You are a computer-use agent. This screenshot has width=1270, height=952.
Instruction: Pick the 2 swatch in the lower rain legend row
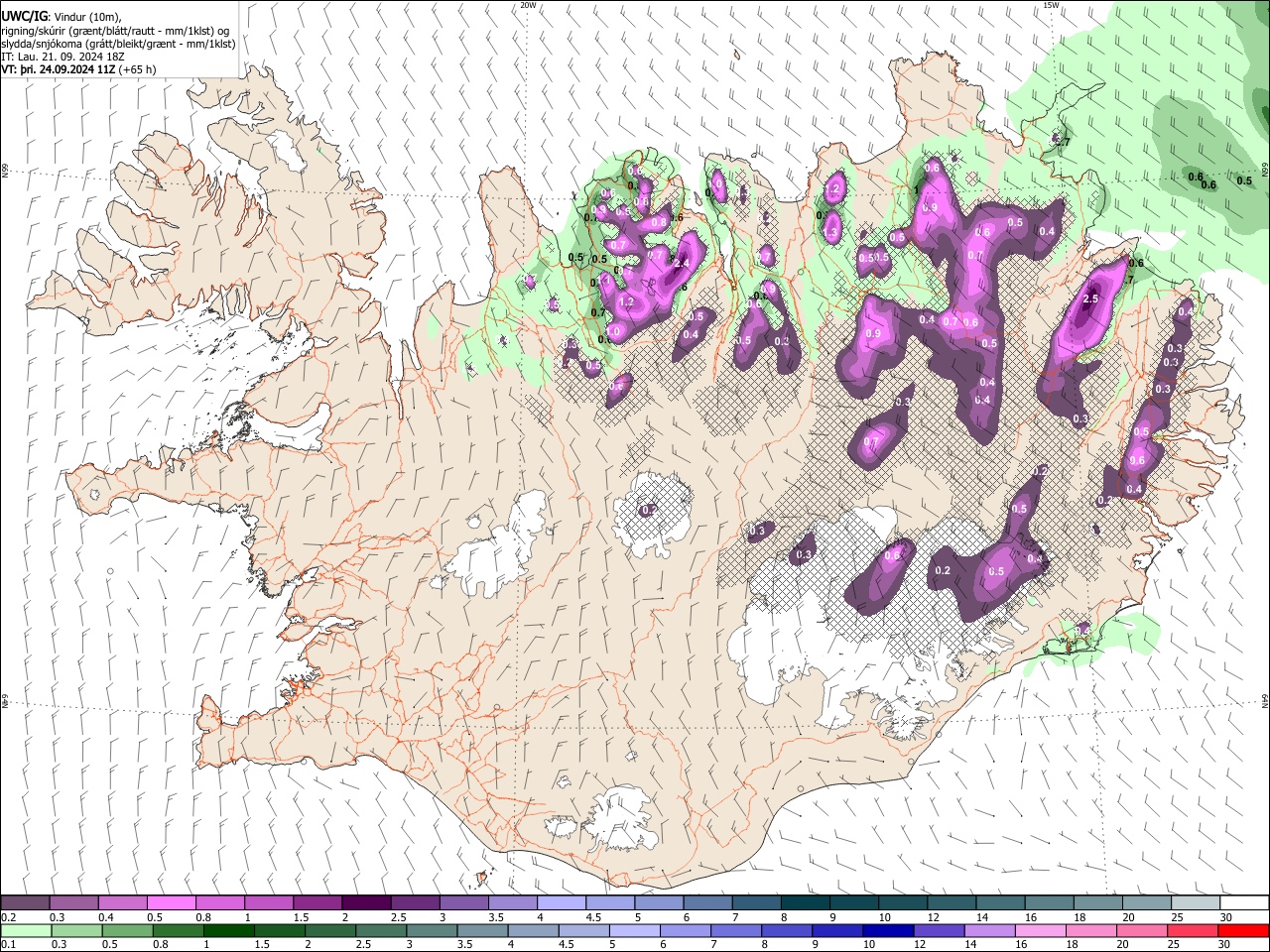[x=328, y=930]
